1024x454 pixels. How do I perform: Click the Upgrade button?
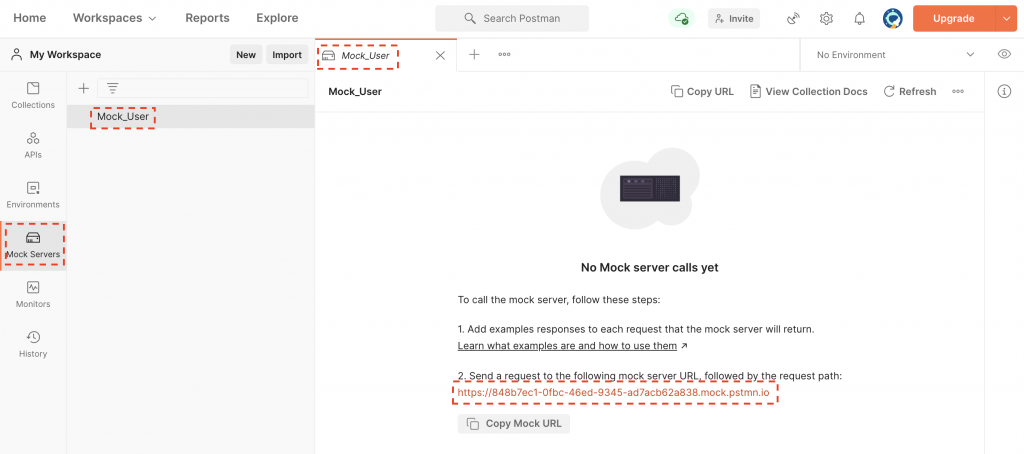coord(953,18)
